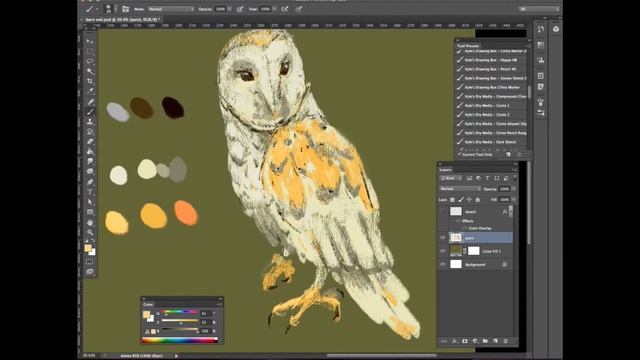
Task: Select the Gradient tool
Action: [x=90, y=151]
